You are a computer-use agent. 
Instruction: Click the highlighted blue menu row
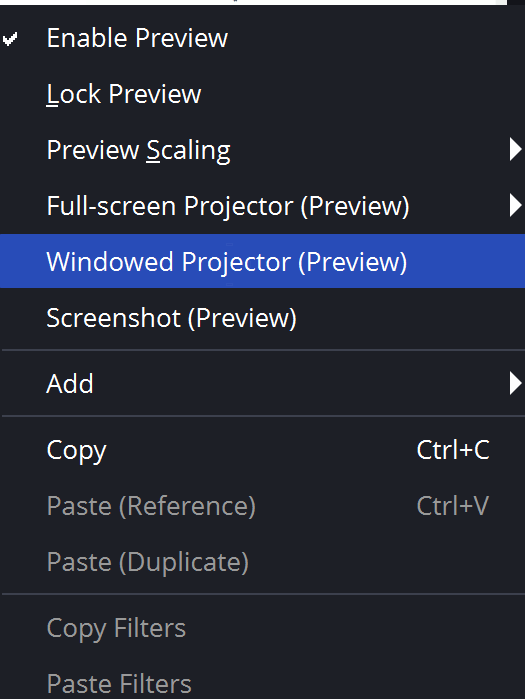[262, 261]
